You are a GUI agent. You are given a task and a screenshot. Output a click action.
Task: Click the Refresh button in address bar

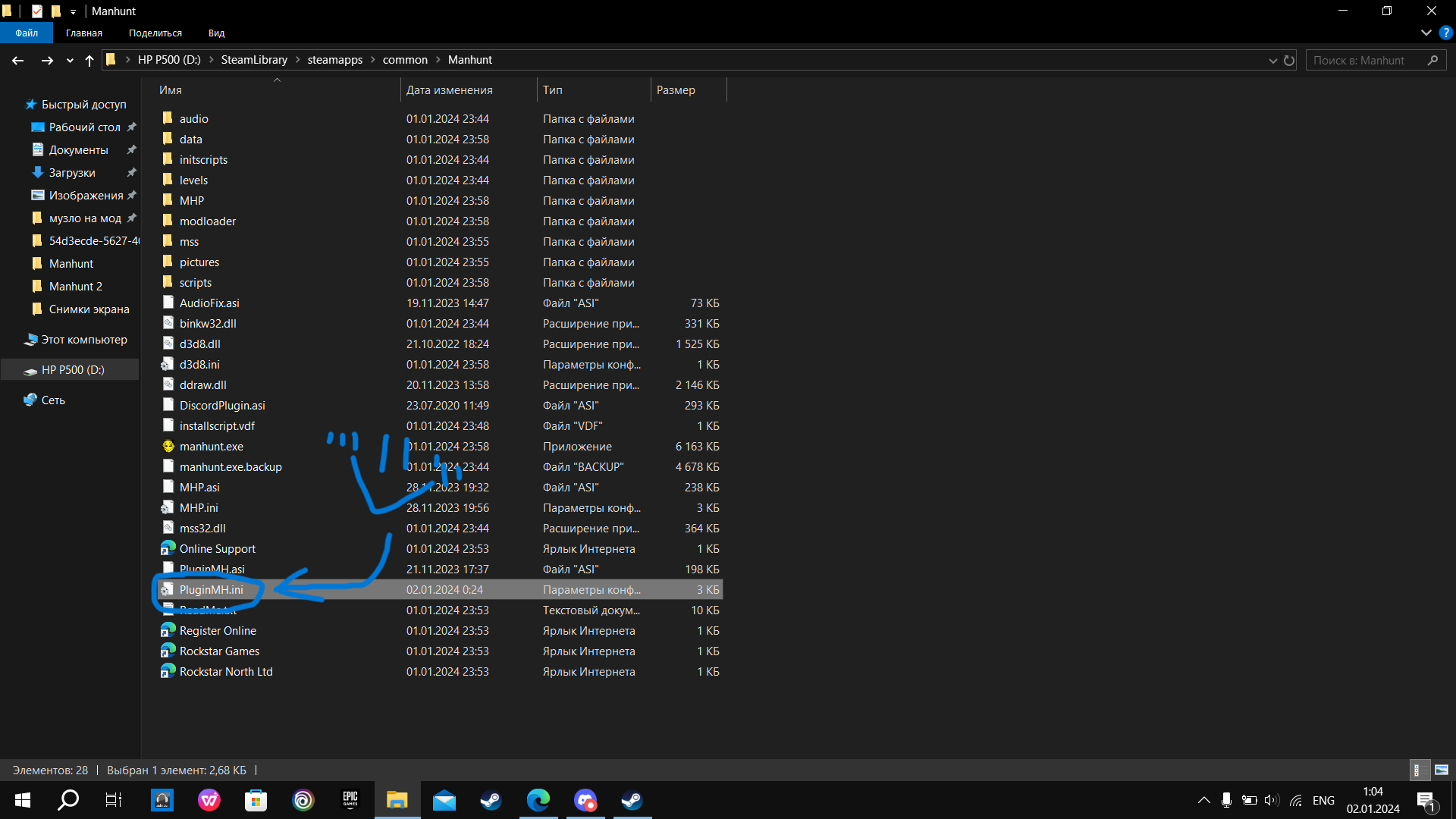pyautogui.click(x=1289, y=61)
